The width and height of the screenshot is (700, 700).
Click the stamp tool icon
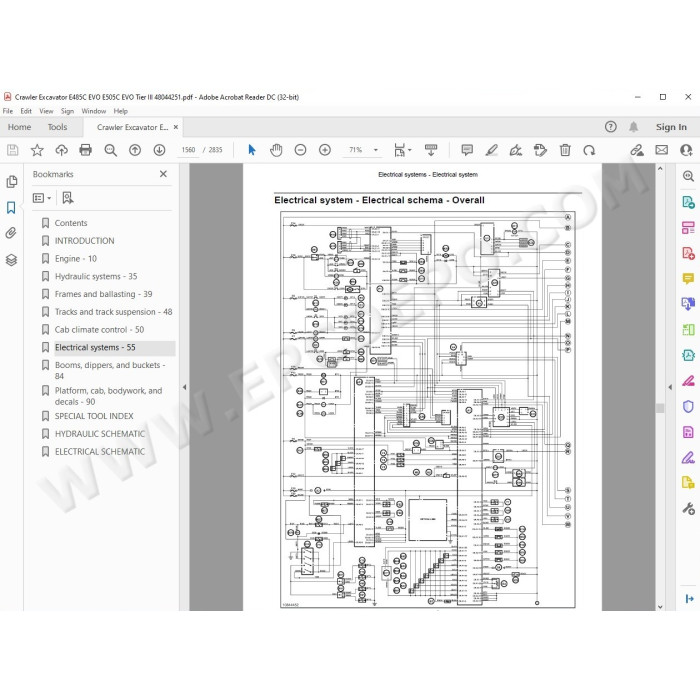540,150
